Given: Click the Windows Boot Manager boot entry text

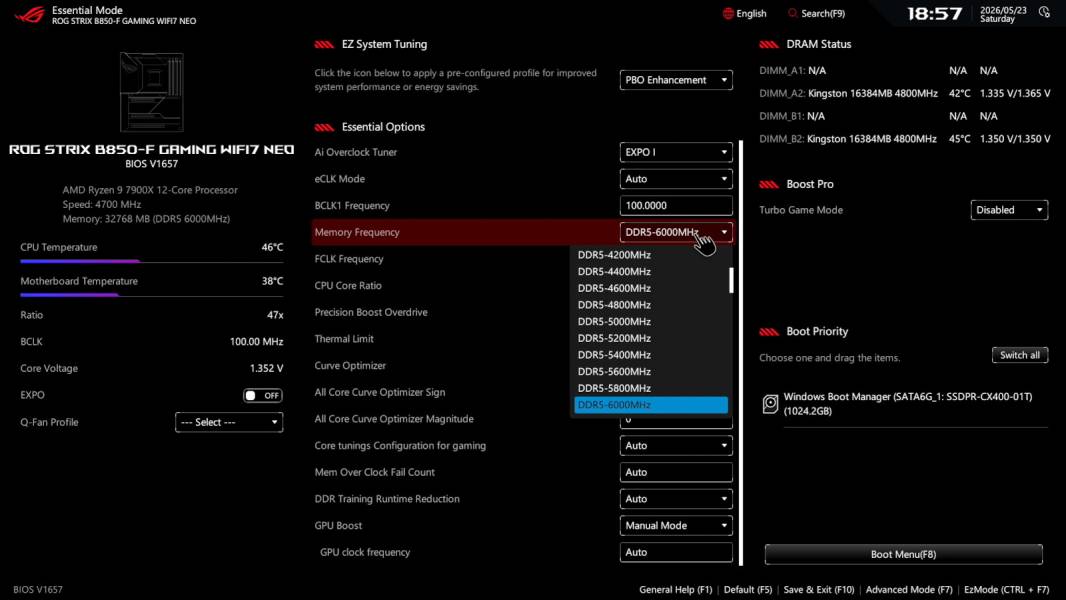Looking at the screenshot, I should [908, 404].
